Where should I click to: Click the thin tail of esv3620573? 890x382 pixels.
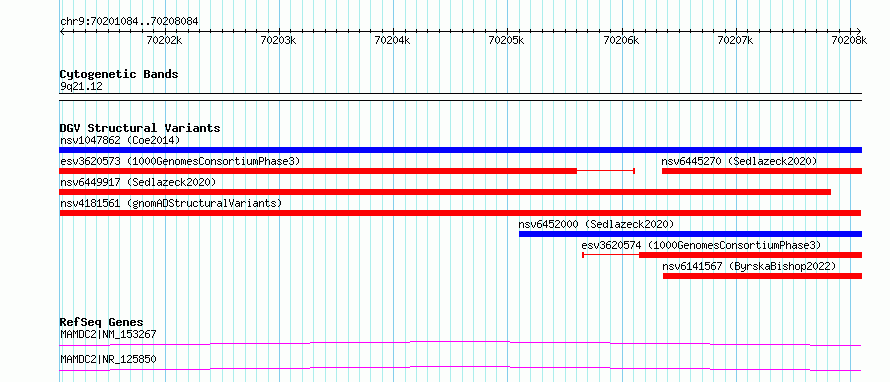[x=606, y=171]
